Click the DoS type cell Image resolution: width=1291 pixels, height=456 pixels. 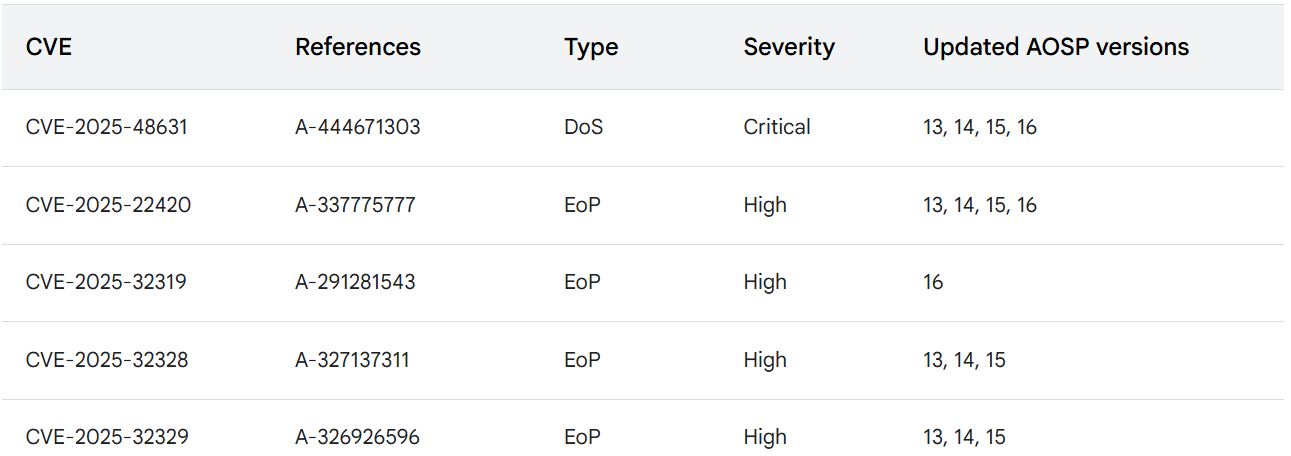[583, 127]
